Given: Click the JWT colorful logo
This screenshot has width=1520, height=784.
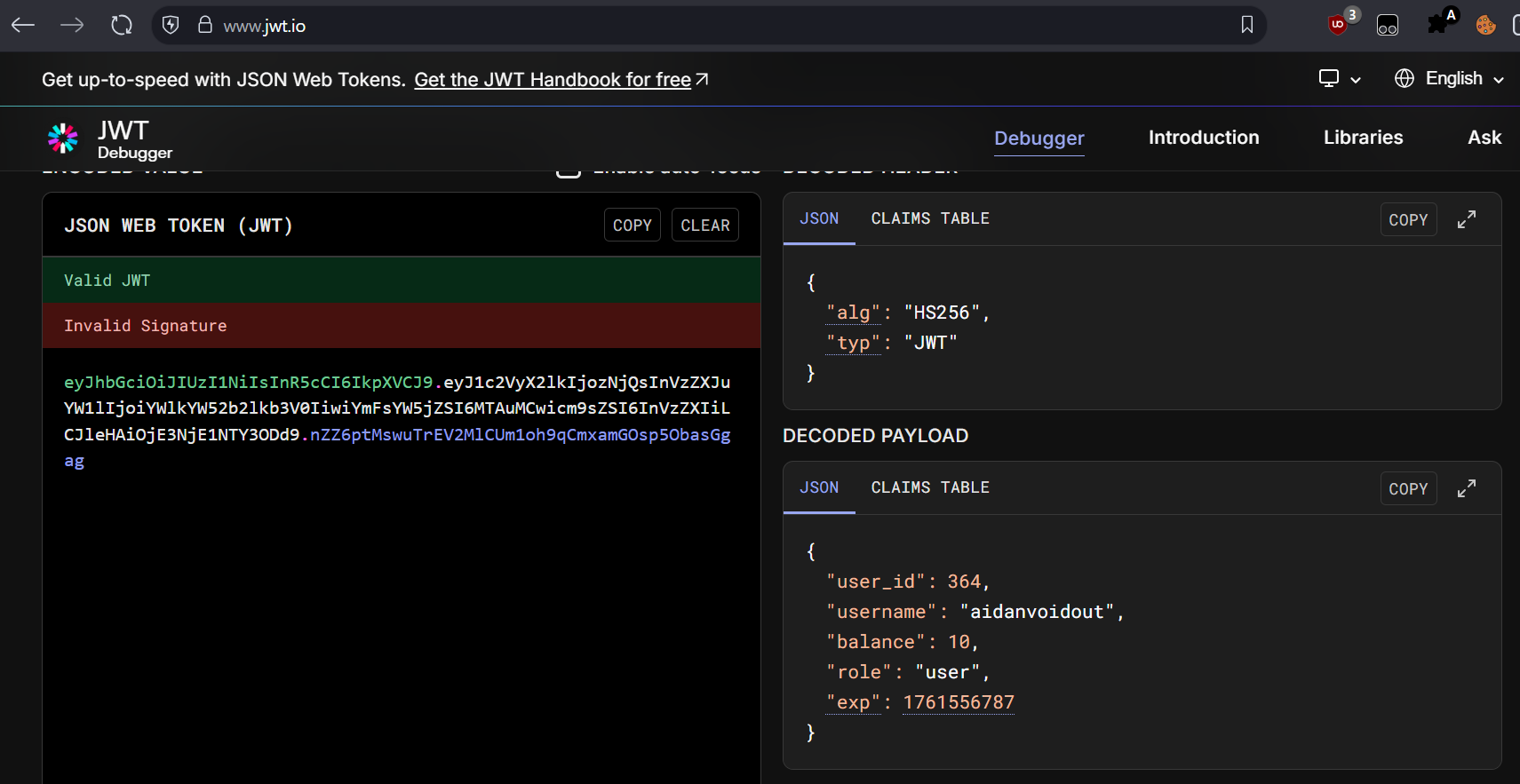Looking at the screenshot, I should 63,139.
